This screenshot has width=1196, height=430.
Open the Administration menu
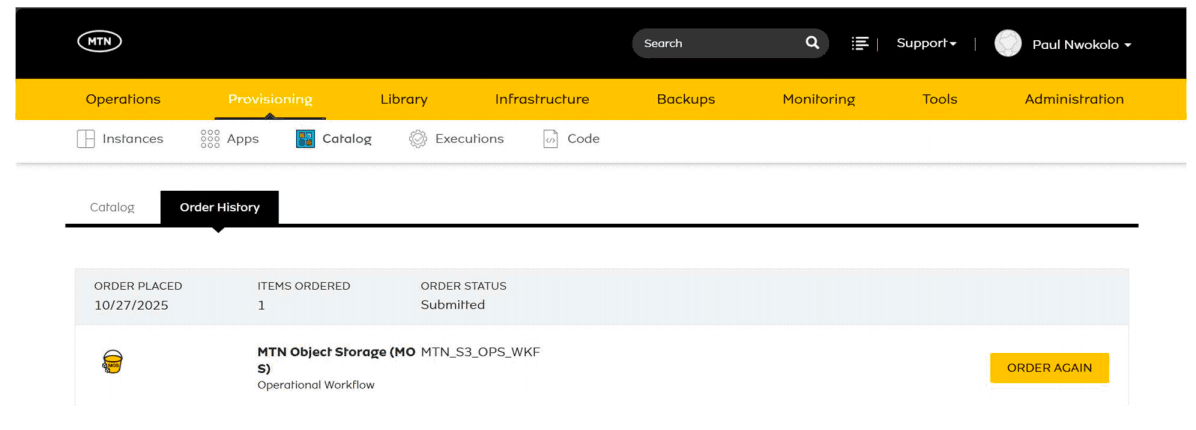pos(1074,99)
